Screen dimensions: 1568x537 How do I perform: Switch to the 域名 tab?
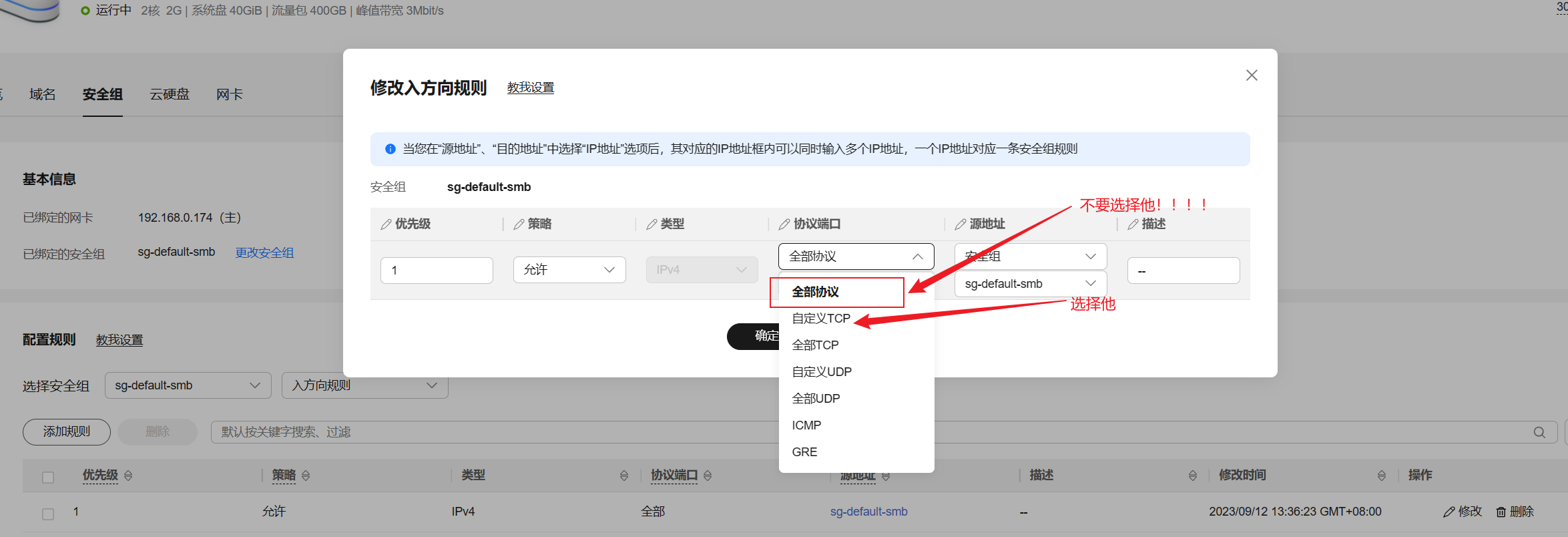43,94
